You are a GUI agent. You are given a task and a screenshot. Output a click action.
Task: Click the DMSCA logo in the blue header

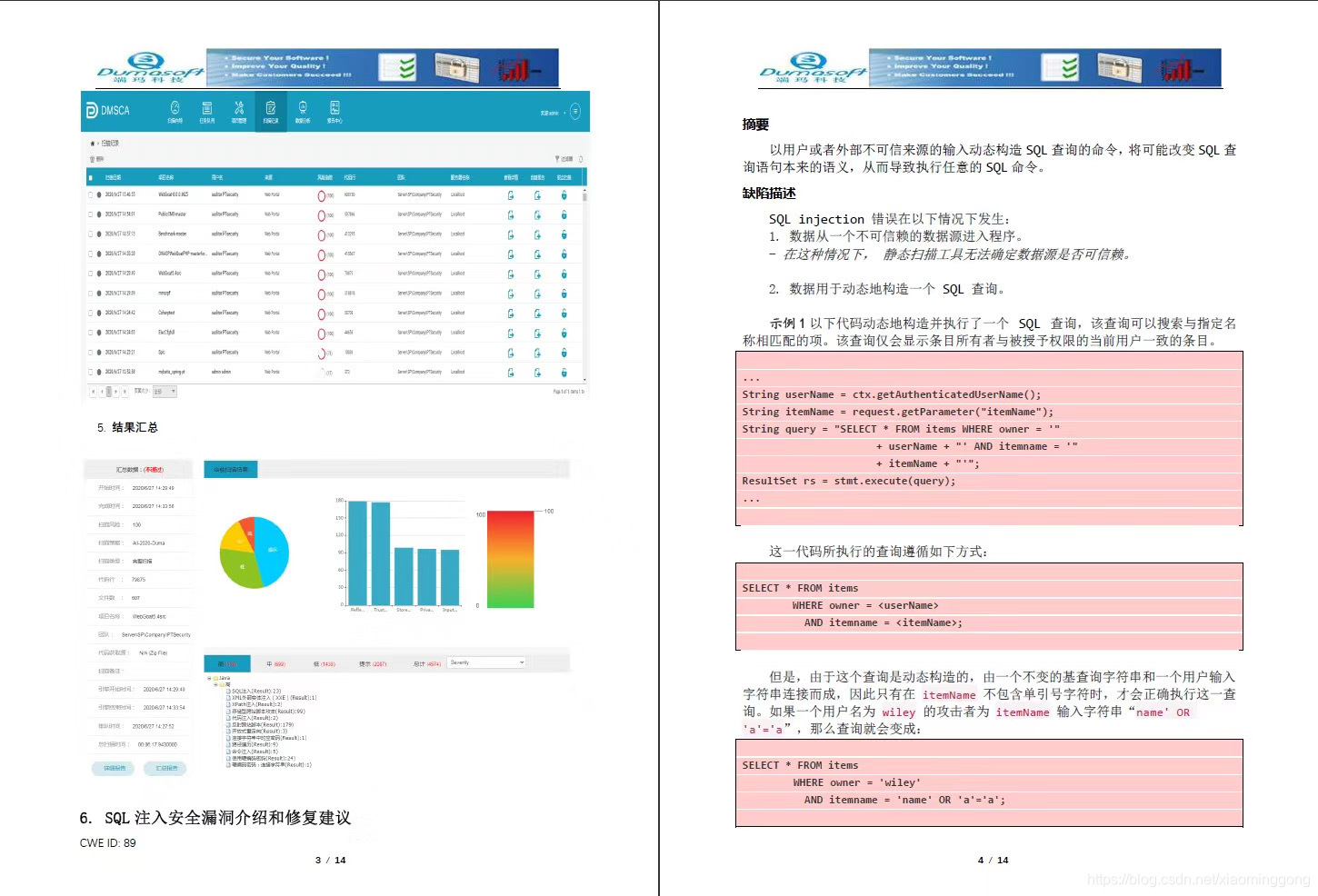coord(108,111)
